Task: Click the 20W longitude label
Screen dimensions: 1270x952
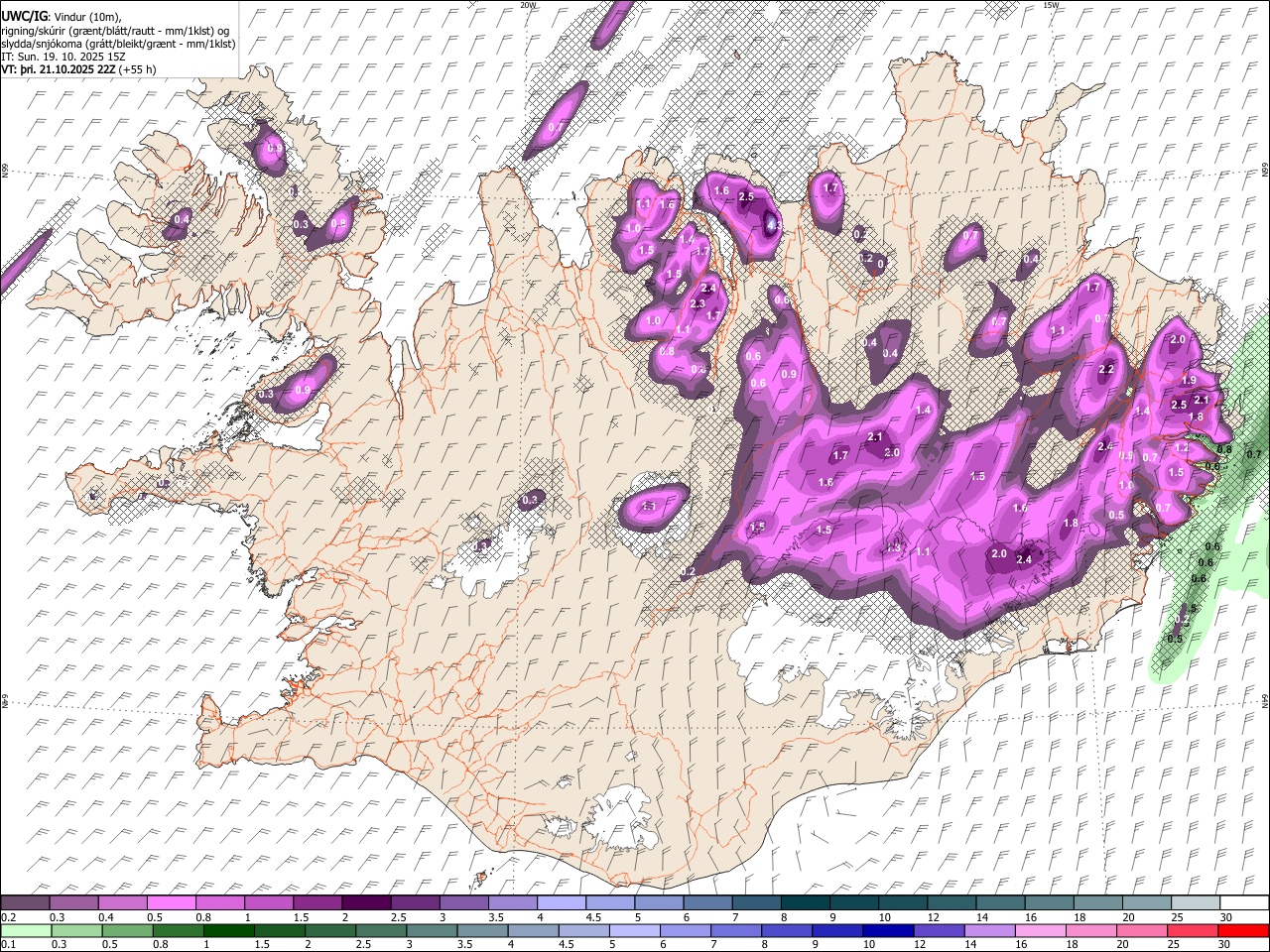Action: pyautogui.click(x=528, y=5)
